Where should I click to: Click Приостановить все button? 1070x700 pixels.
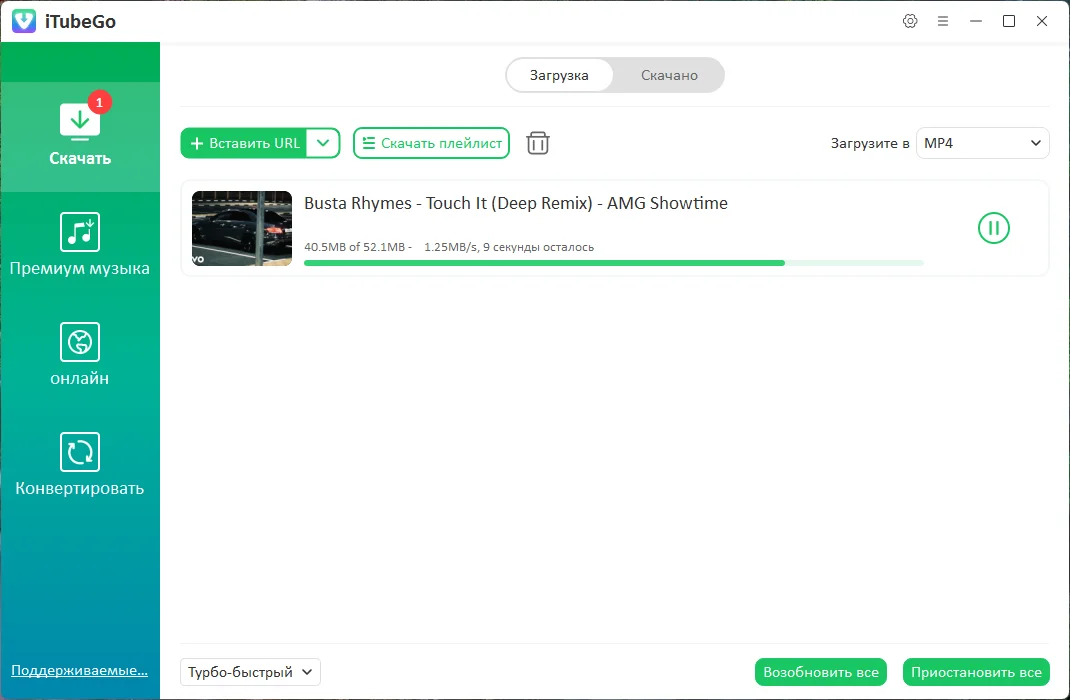pyautogui.click(x=976, y=672)
